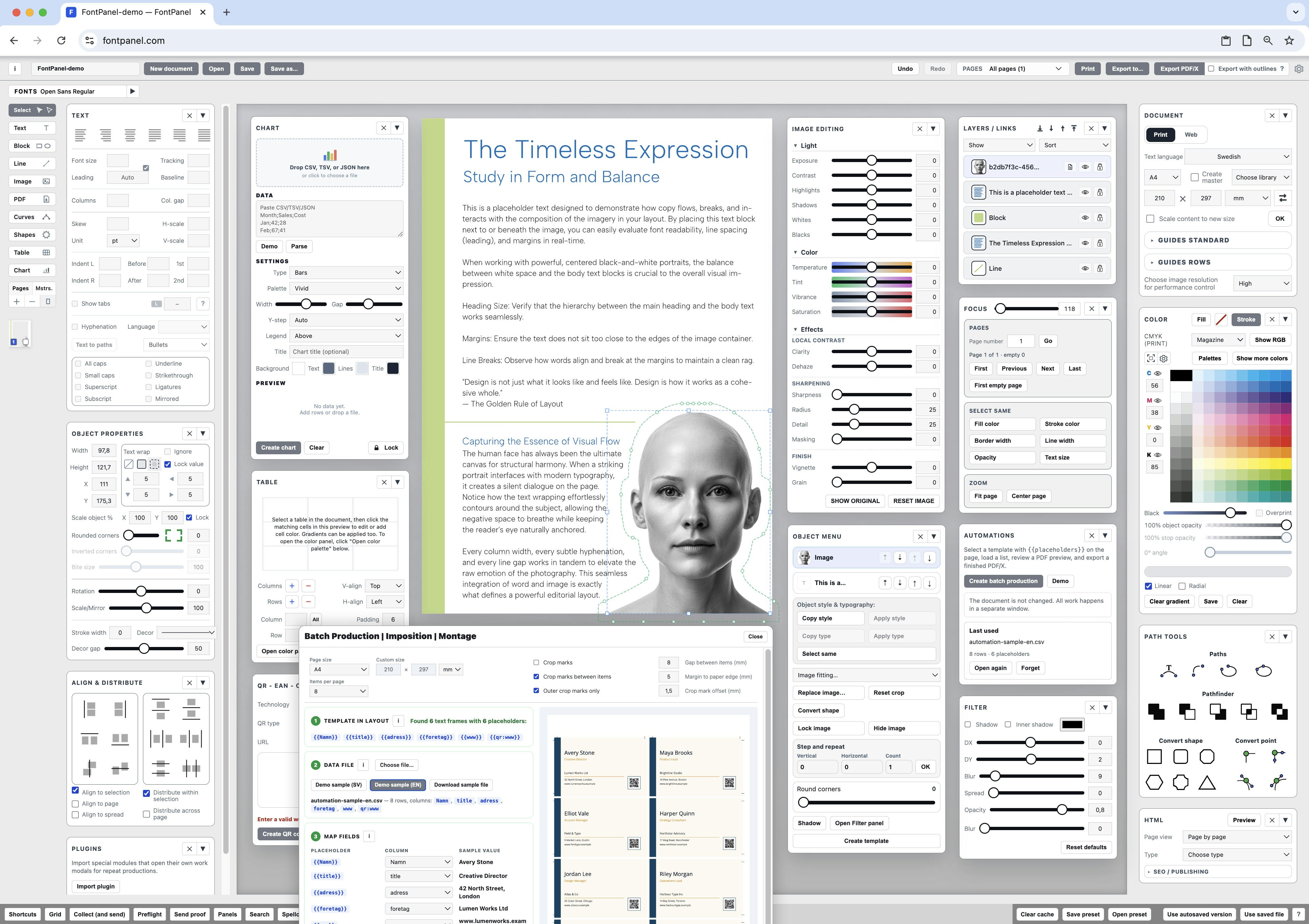Click the square Convert shape icon

pyautogui.click(x=1154, y=756)
